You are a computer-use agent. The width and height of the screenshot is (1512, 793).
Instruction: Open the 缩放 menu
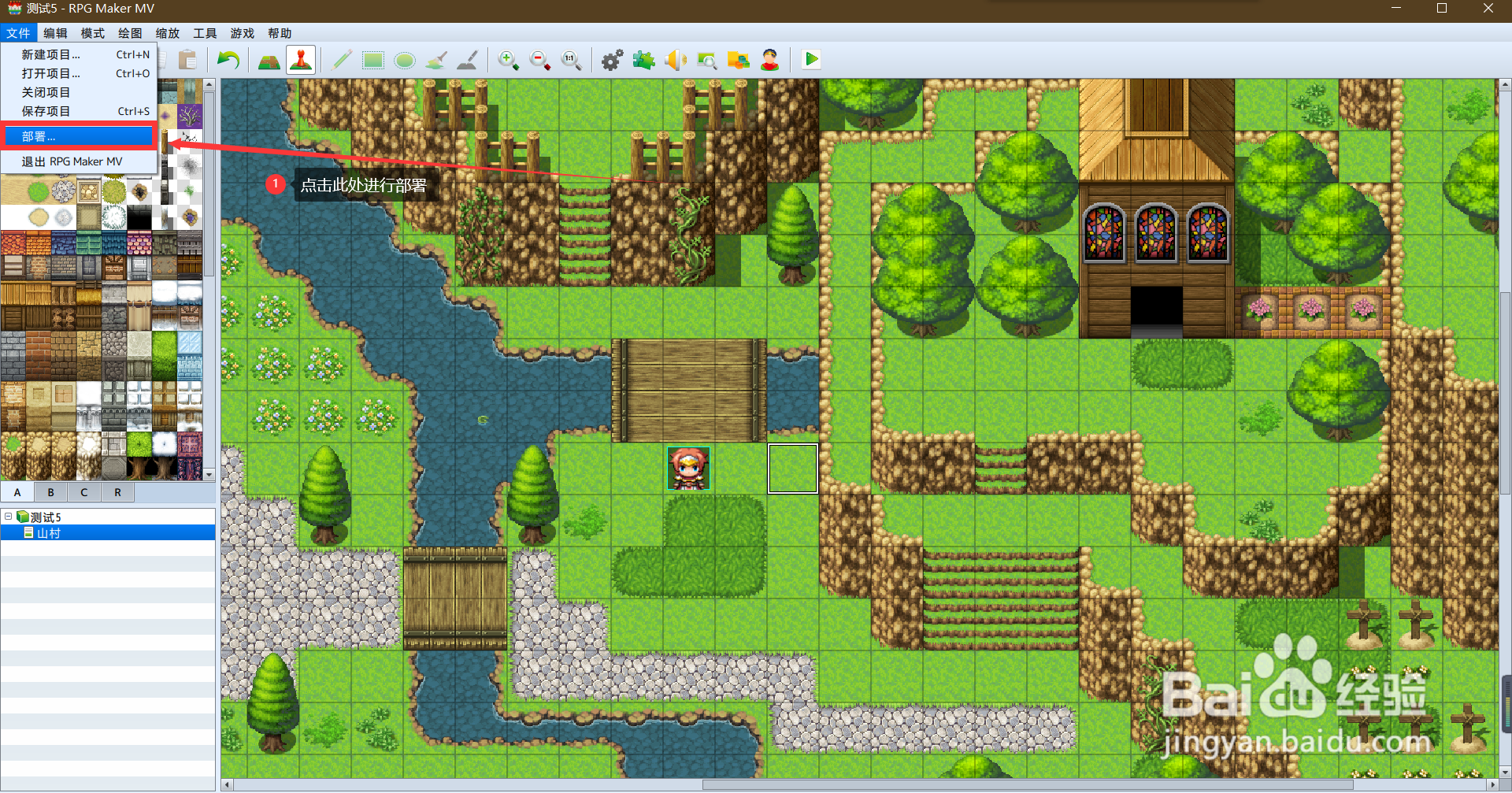[x=168, y=33]
